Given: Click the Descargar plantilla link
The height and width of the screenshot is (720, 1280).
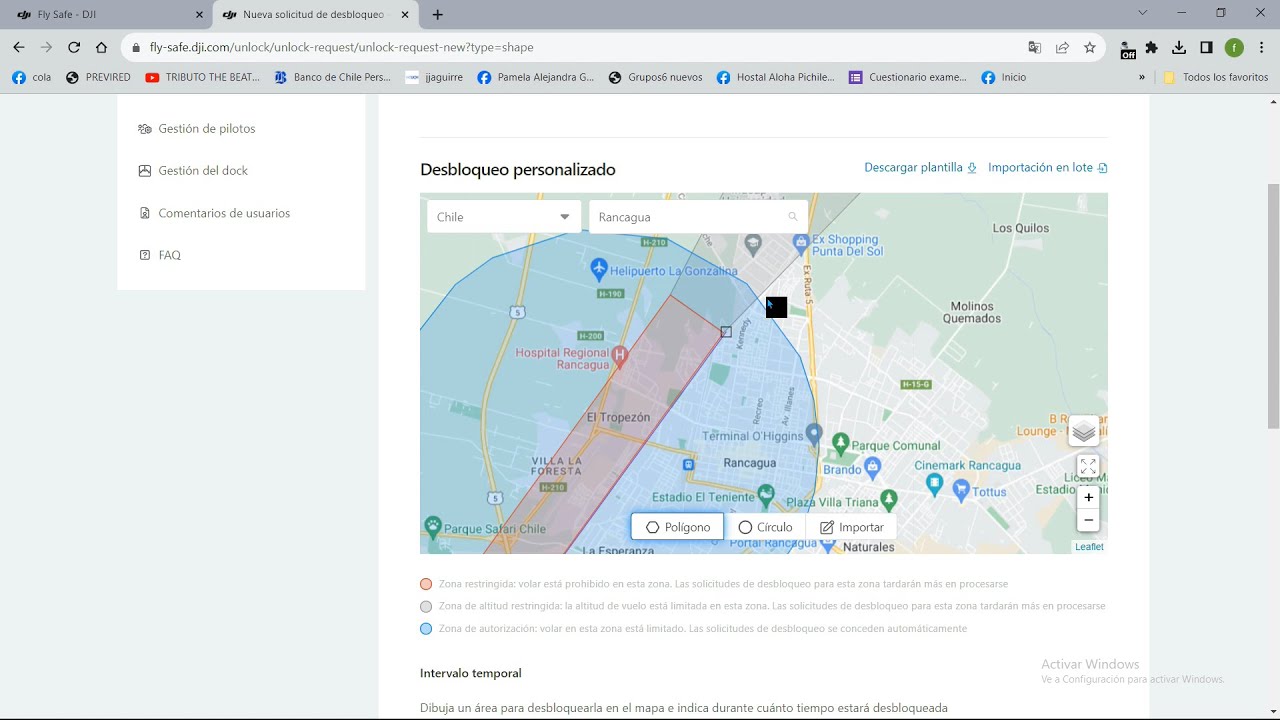Looking at the screenshot, I should [920, 168].
